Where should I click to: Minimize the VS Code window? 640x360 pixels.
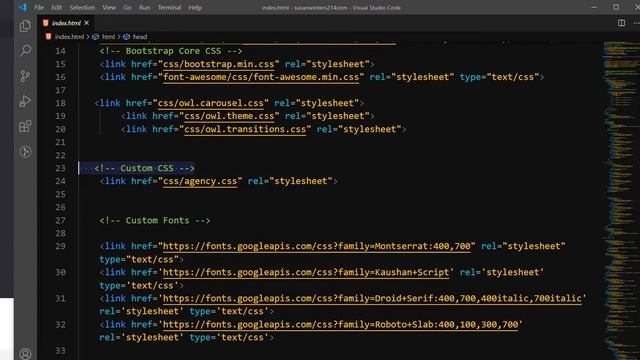(594, 7)
